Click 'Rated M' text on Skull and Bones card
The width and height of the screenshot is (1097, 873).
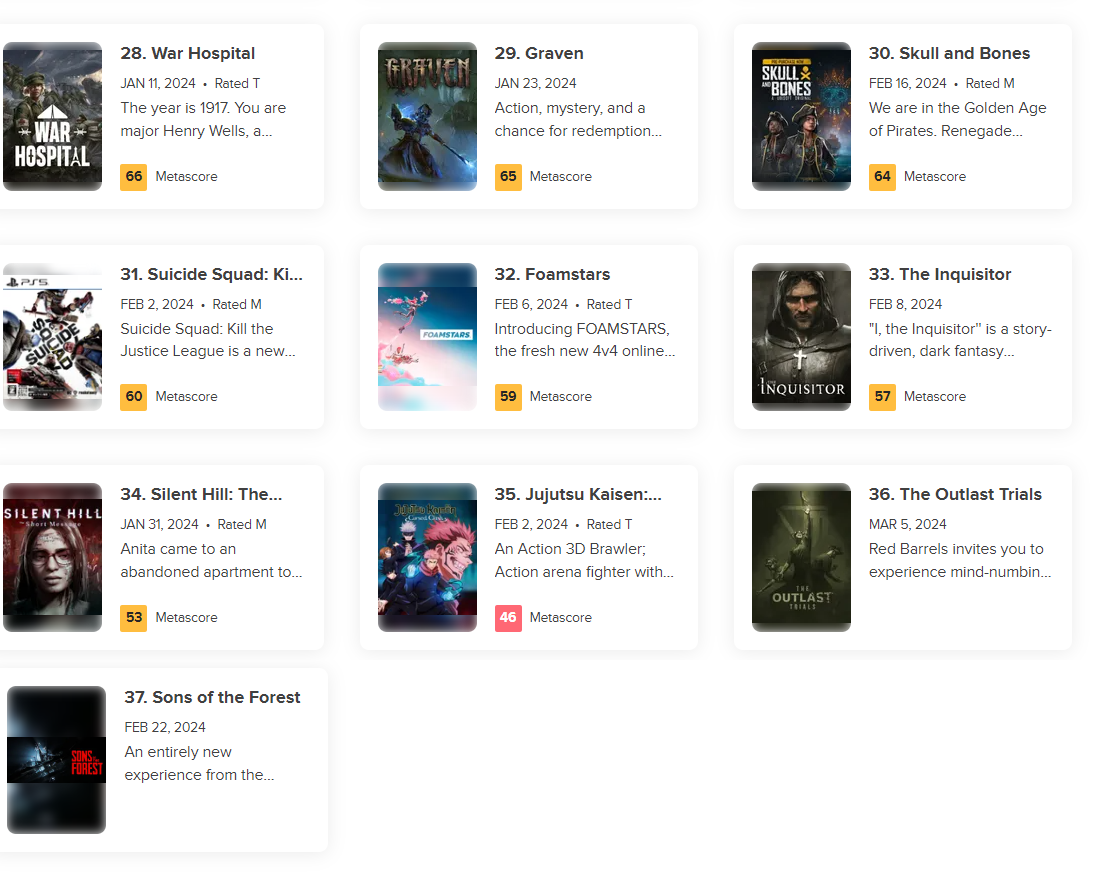coord(990,83)
